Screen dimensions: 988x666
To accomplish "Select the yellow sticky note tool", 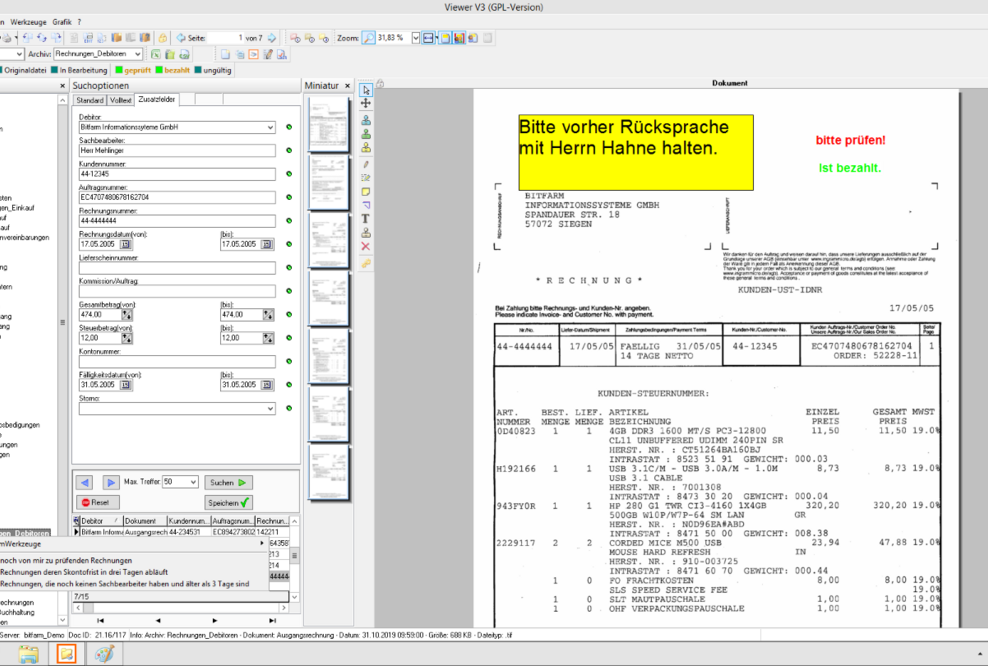I will pos(366,191).
